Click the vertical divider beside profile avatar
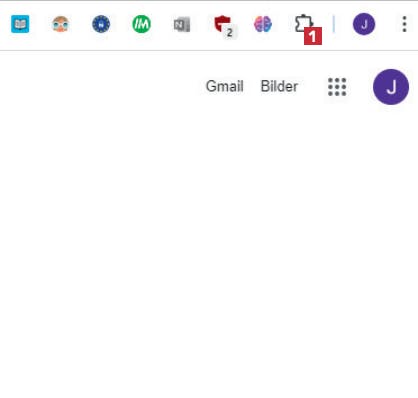418x398 pixels. (333, 24)
